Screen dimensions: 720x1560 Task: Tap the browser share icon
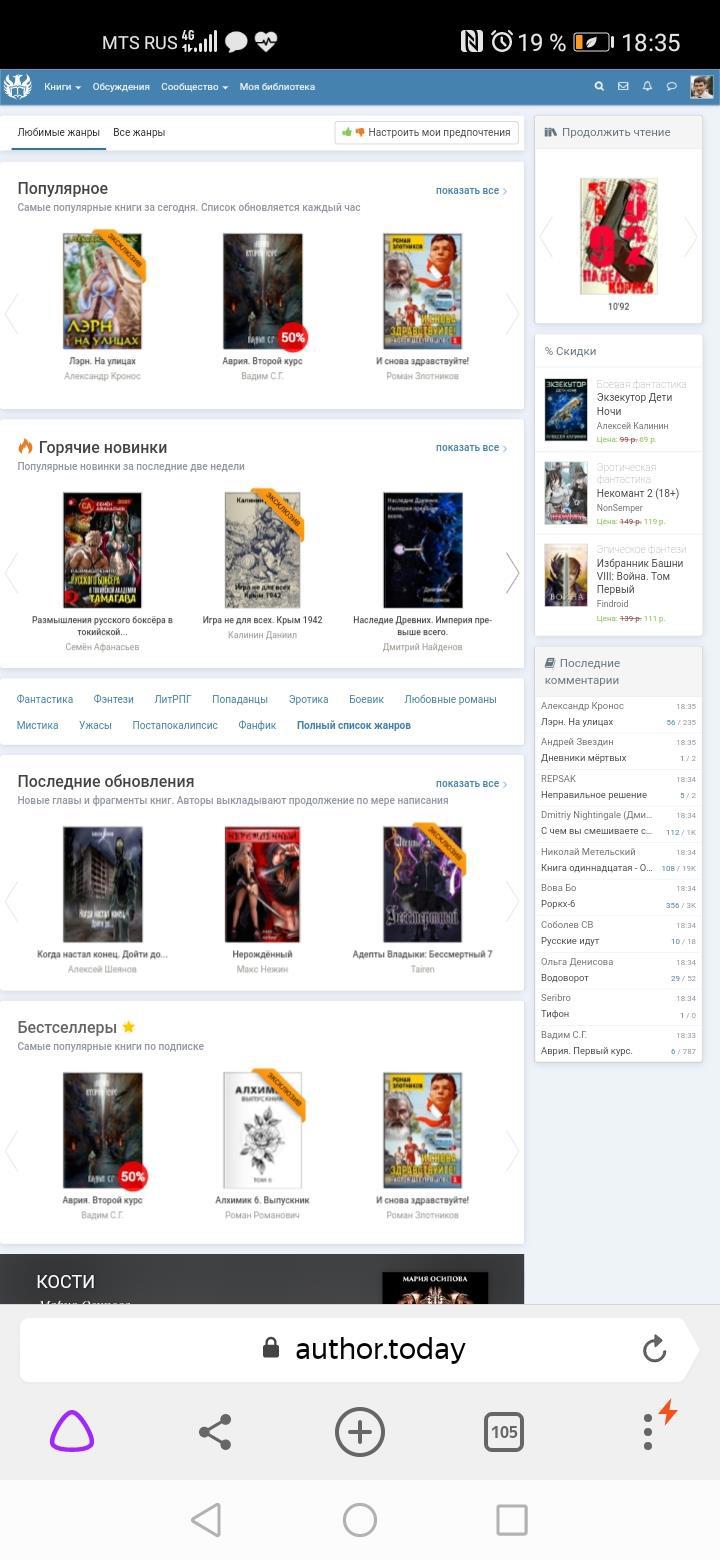pos(215,1432)
